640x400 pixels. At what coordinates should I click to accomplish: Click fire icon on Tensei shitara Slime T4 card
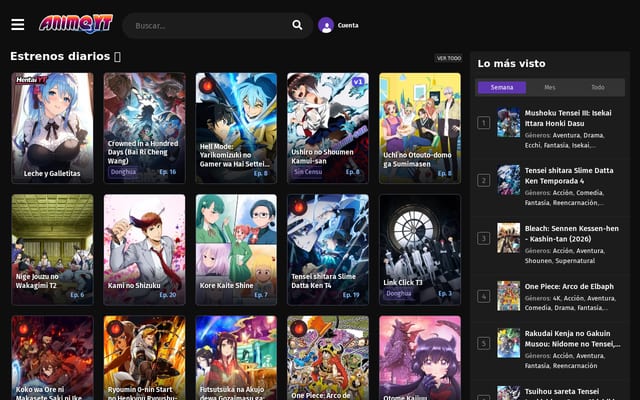pos(299,207)
